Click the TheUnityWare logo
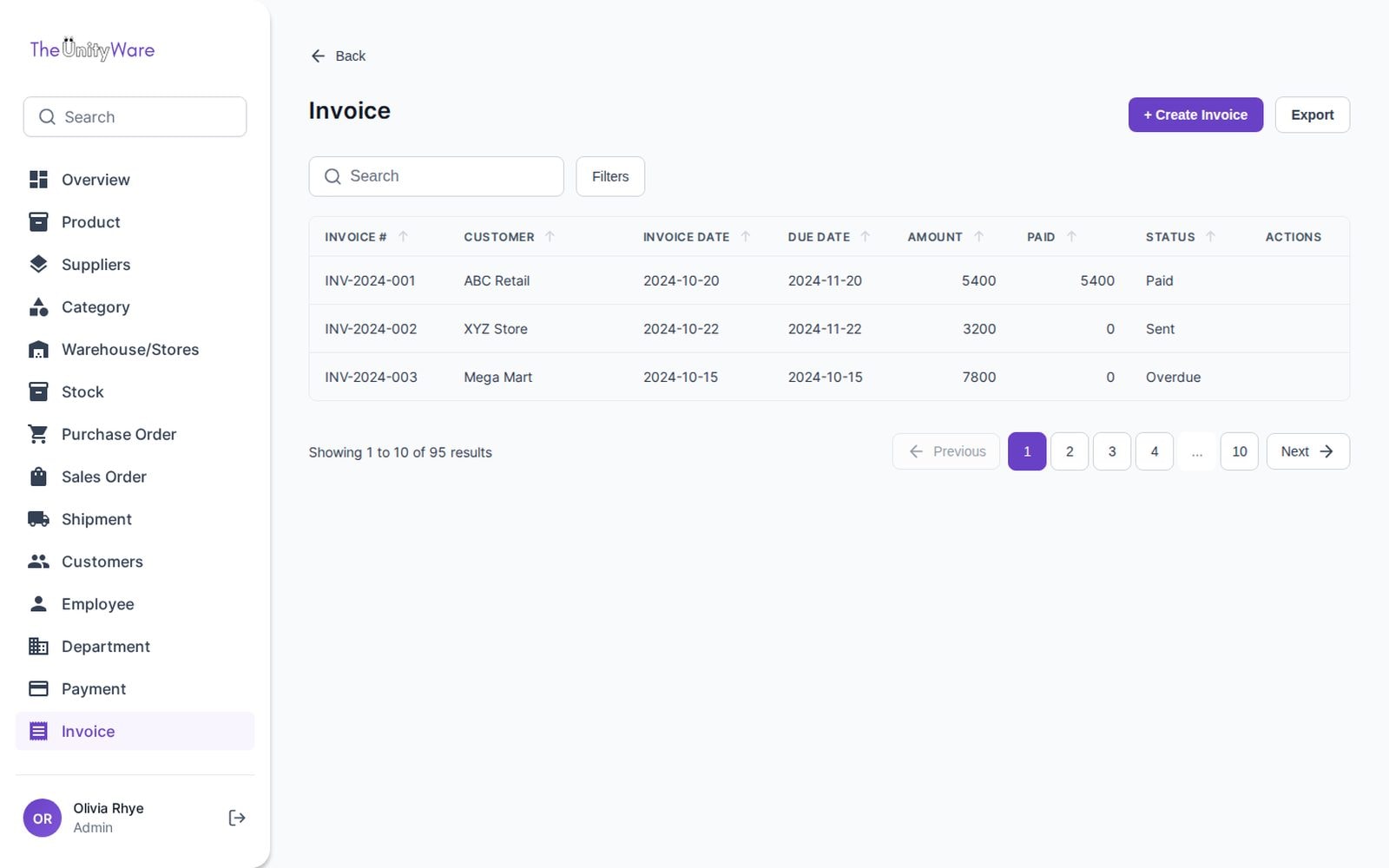 tap(92, 49)
